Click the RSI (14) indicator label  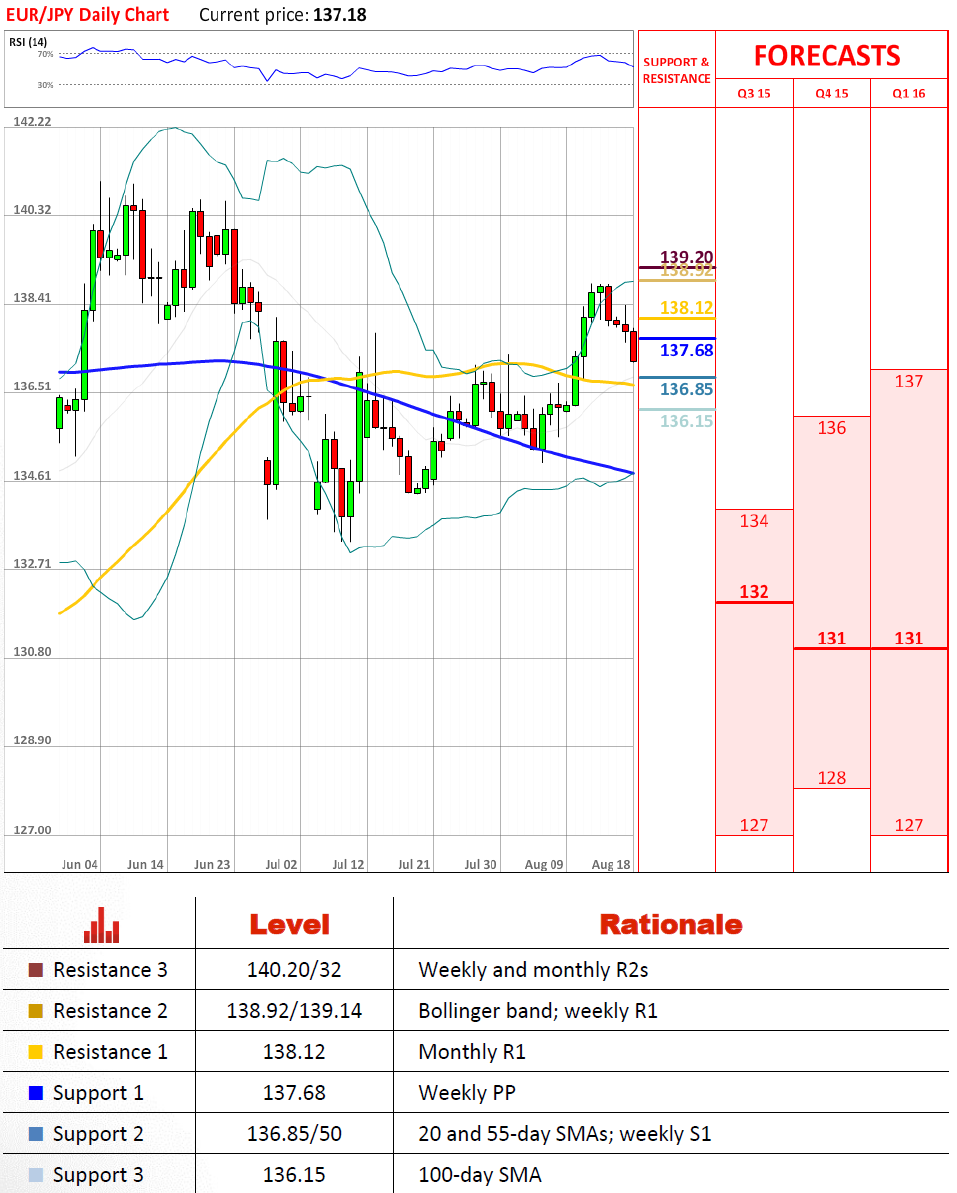tap(28, 42)
